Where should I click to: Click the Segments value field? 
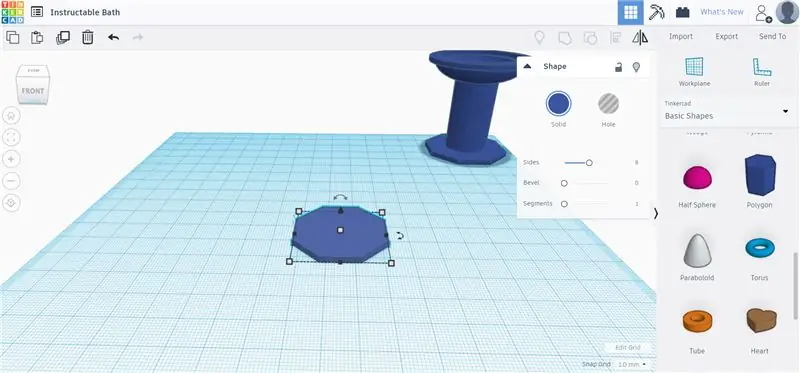[636, 204]
